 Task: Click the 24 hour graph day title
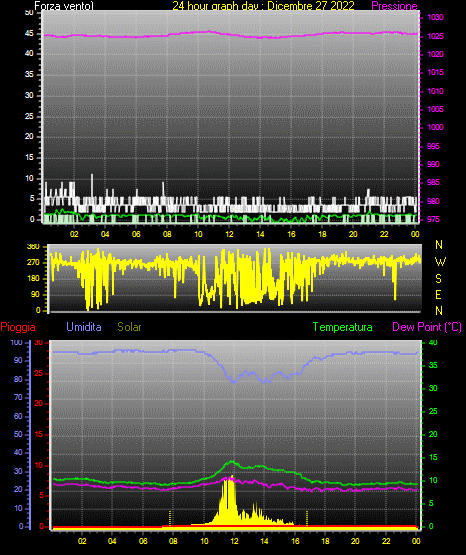263,6
